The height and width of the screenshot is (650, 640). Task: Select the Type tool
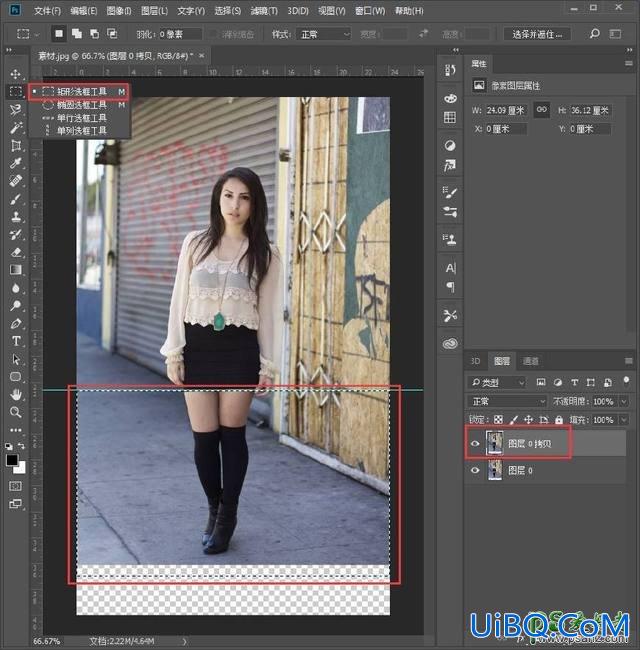(16, 341)
